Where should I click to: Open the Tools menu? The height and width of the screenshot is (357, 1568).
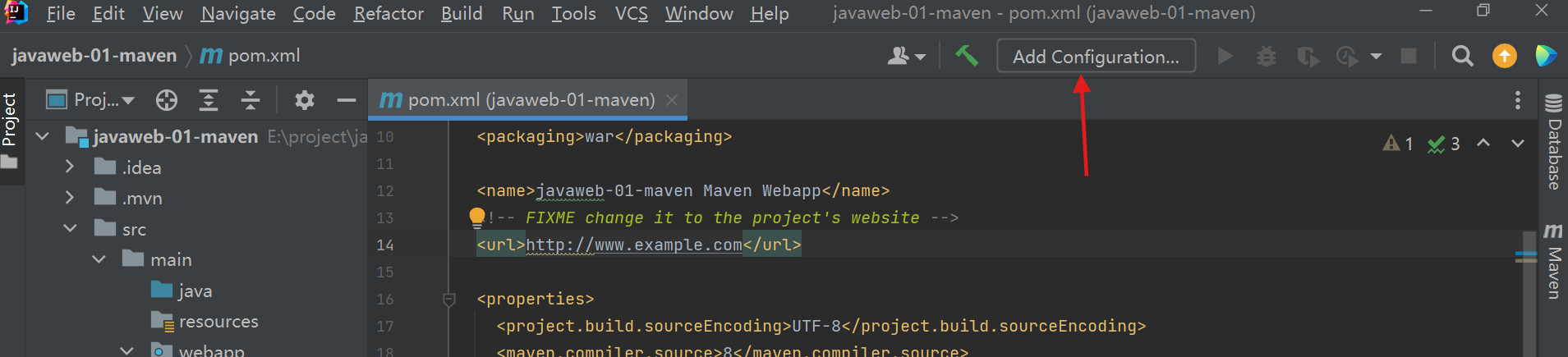573,13
